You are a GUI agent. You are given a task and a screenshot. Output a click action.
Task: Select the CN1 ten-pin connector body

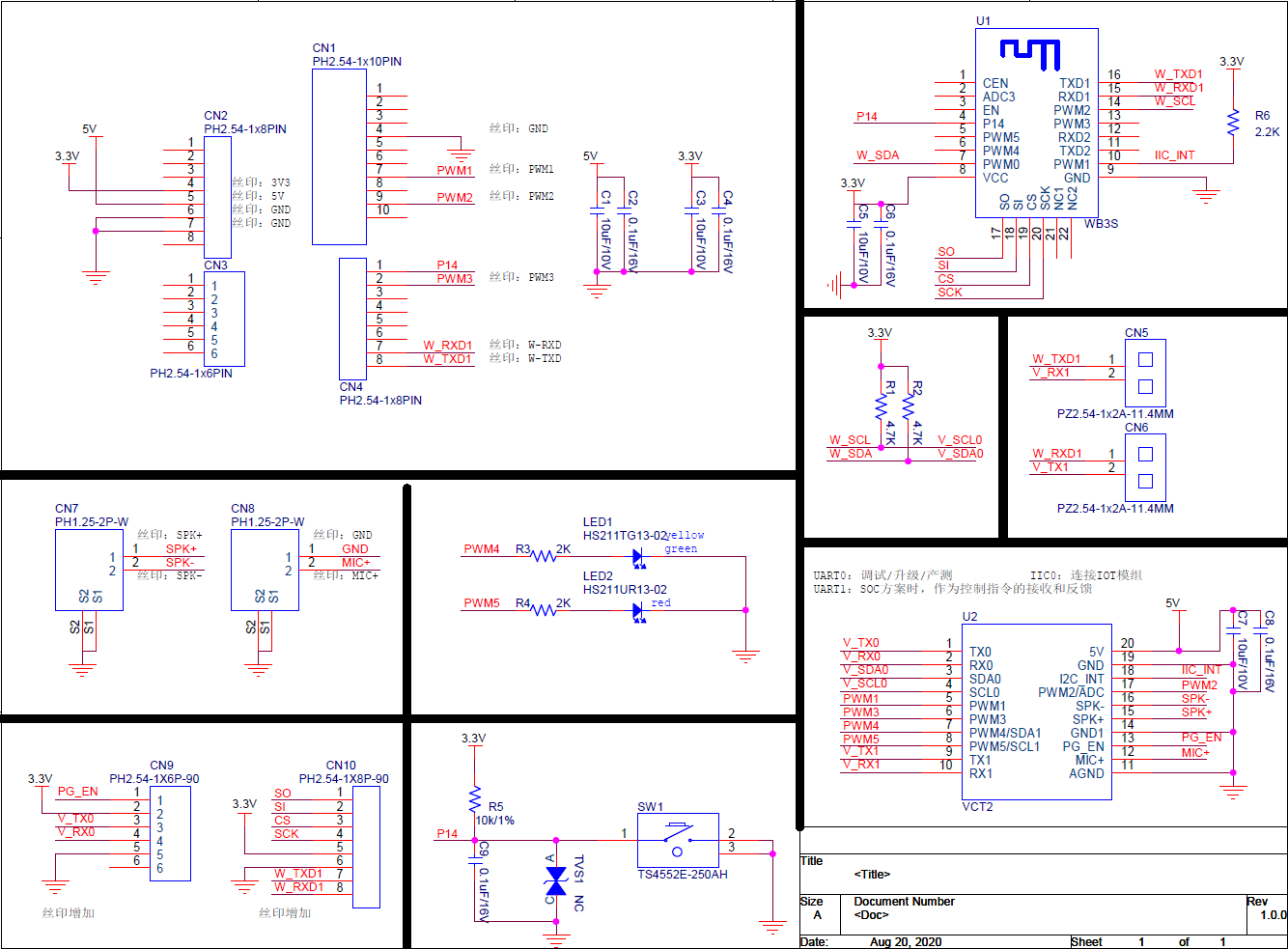pos(339,155)
